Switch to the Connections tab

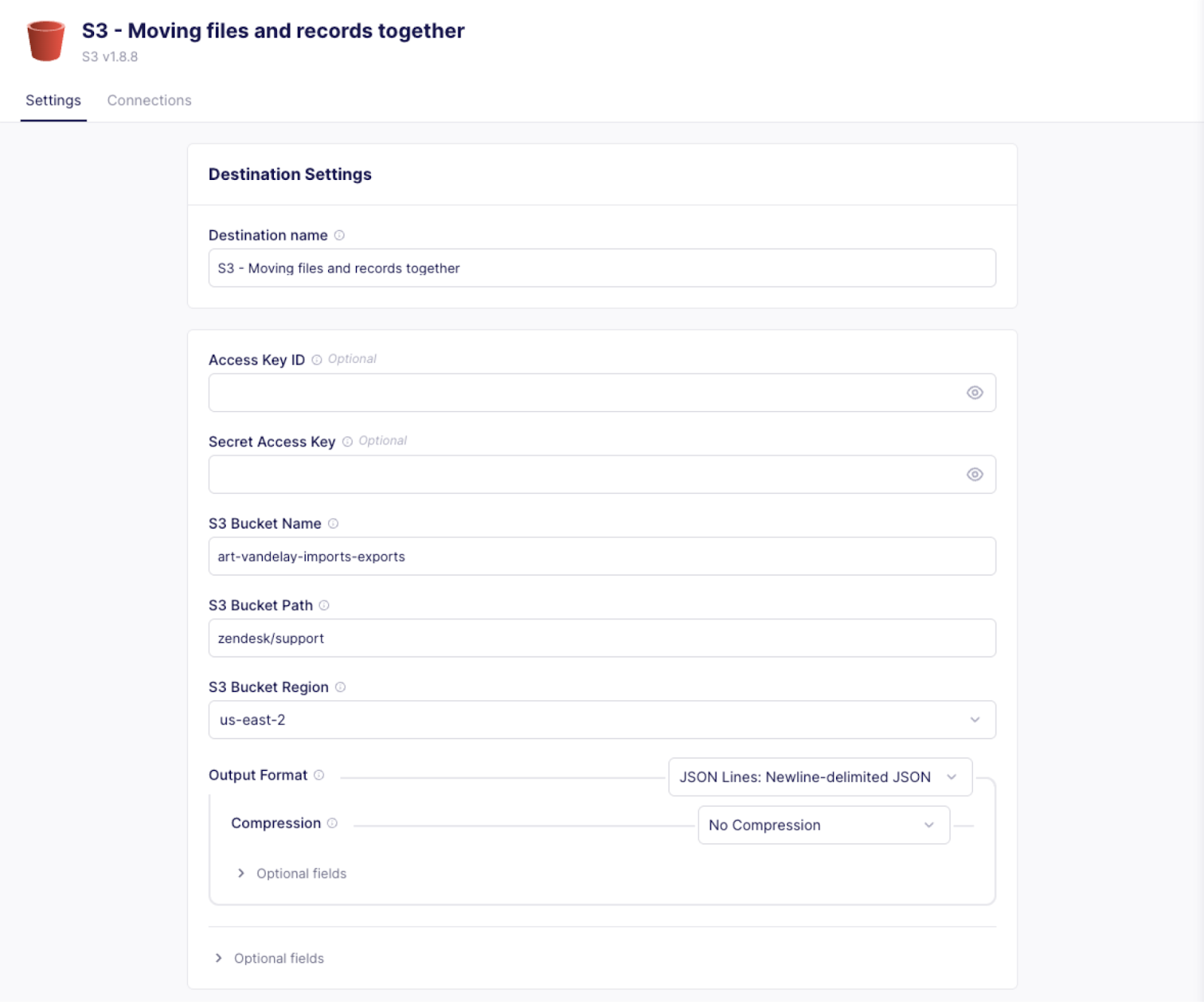(x=149, y=101)
